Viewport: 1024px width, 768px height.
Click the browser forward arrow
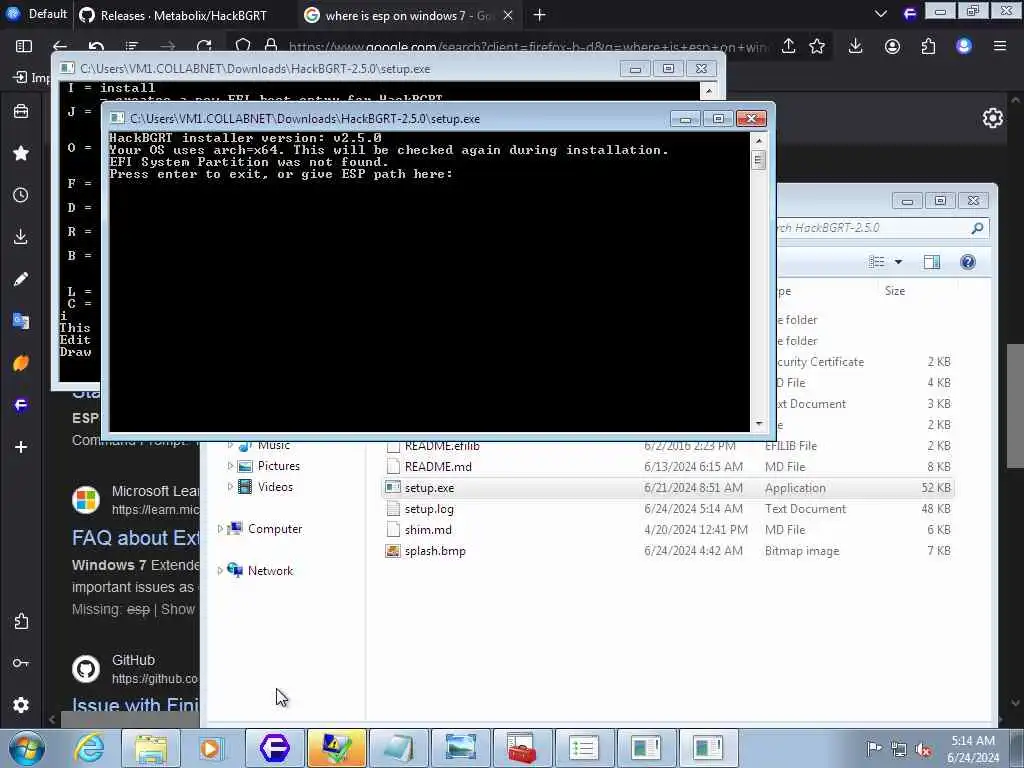pos(168,46)
